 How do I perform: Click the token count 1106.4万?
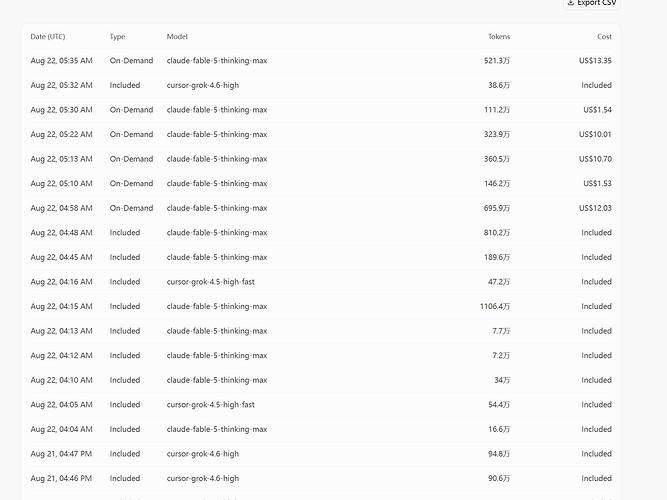(495, 306)
